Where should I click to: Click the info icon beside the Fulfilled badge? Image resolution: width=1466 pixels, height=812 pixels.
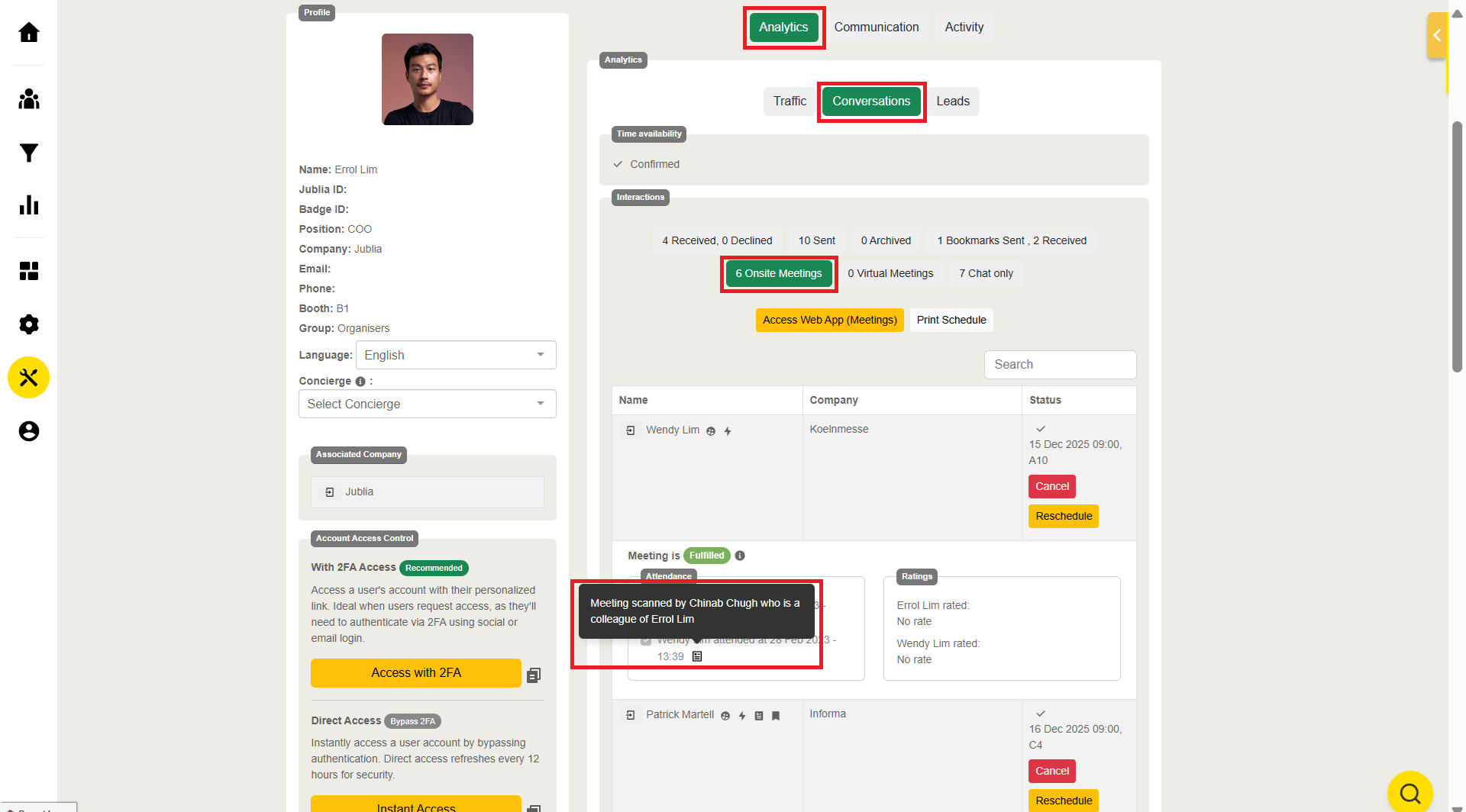tap(740, 556)
